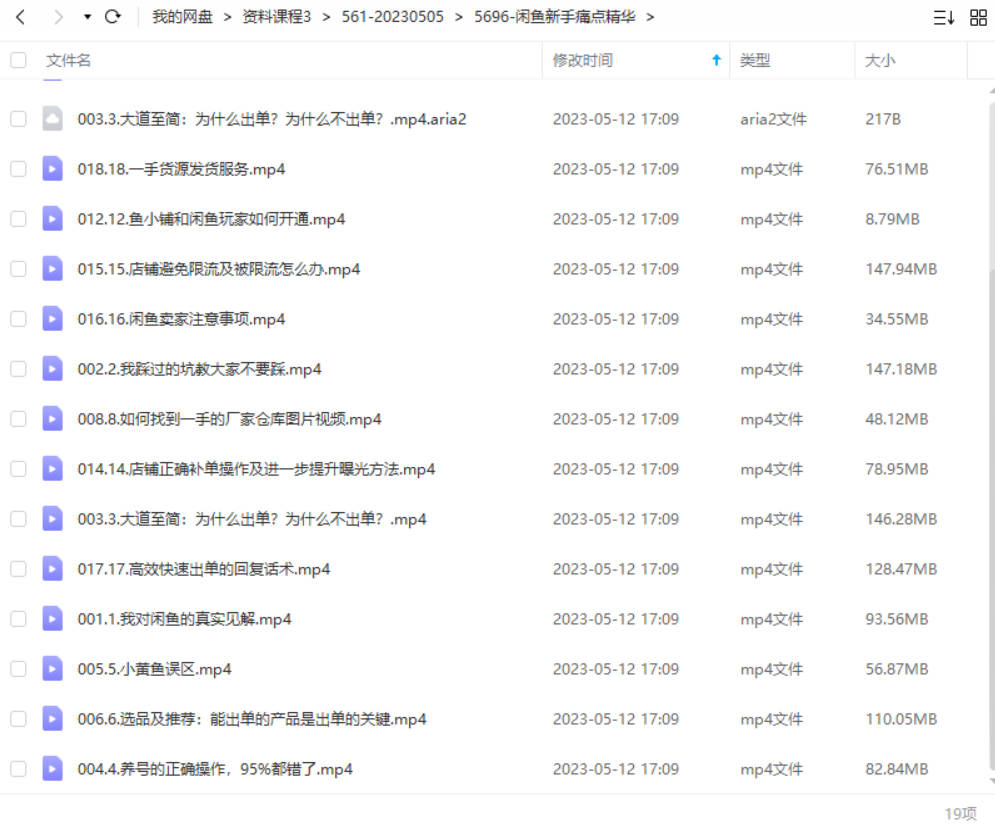995x832 pixels.
Task: Check the box for 002.2.我踩过的坑 file
Action: pos(18,369)
